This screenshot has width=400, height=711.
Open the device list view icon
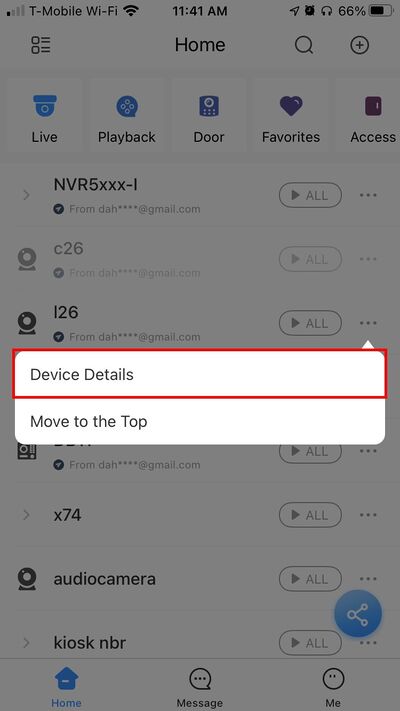click(41, 45)
